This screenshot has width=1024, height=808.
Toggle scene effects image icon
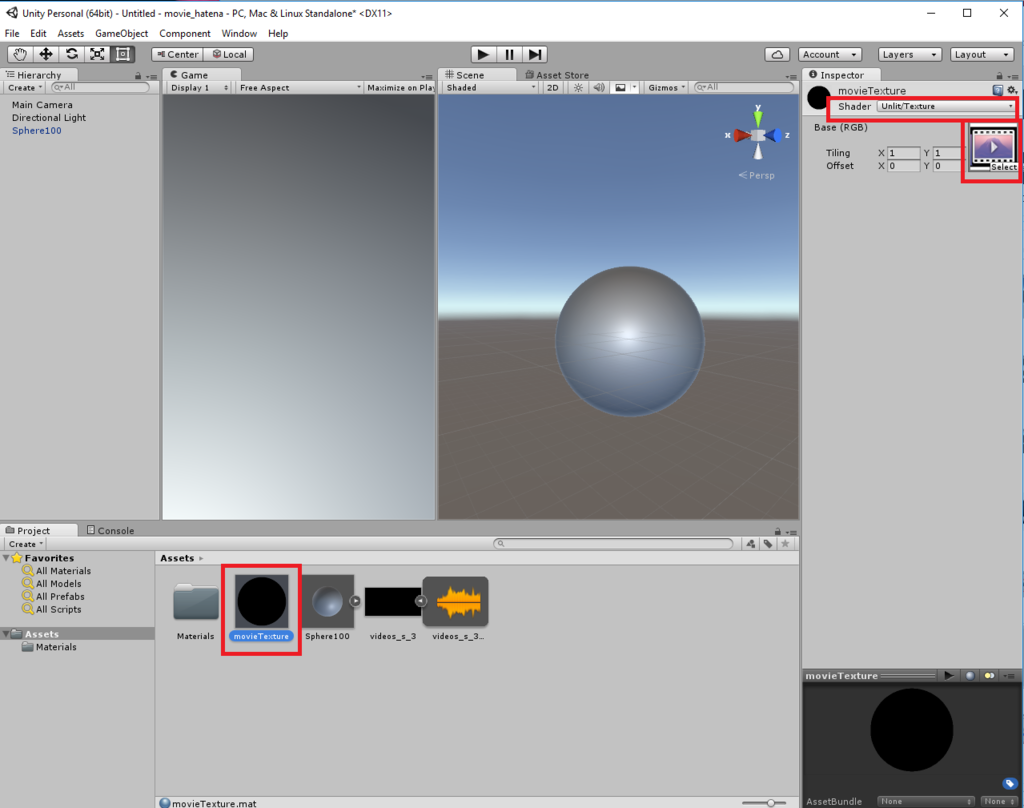pyautogui.click(x=620, y=88)
